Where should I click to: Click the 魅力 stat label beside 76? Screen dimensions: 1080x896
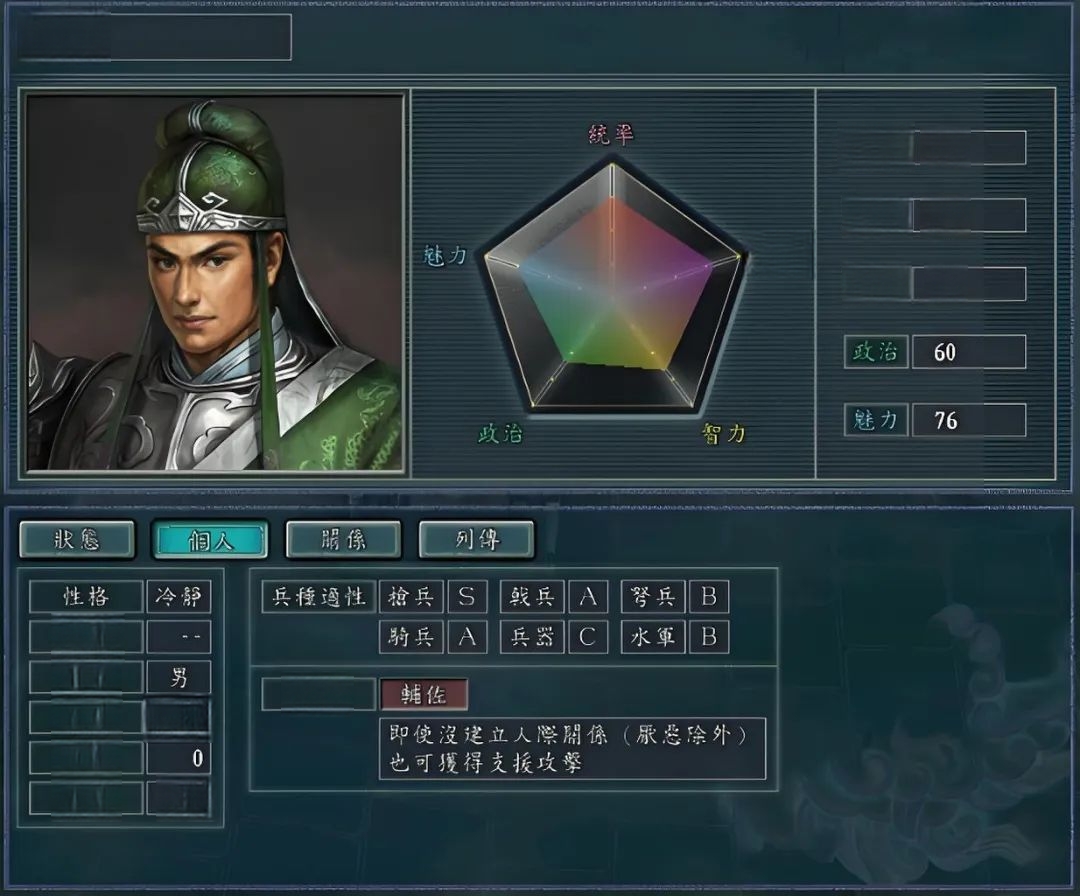tap(876, 419)
